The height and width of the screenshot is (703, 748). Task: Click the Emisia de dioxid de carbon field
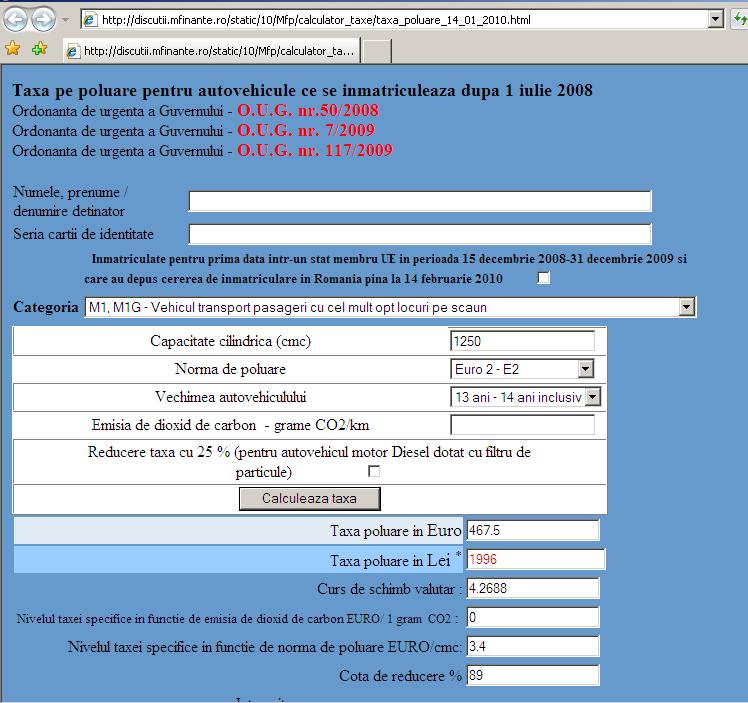click(522, 425)
